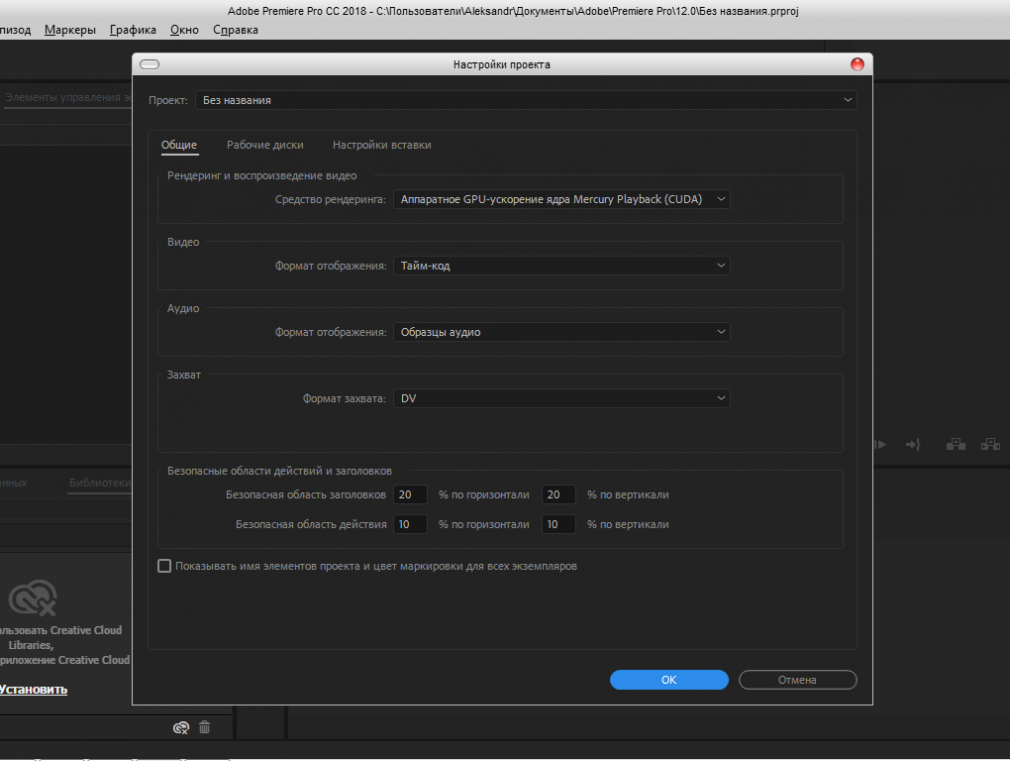This screenshot has width=1010, height=761.
Task: Click the Overwrite edit icon in monitor
Action: [990, 445]
